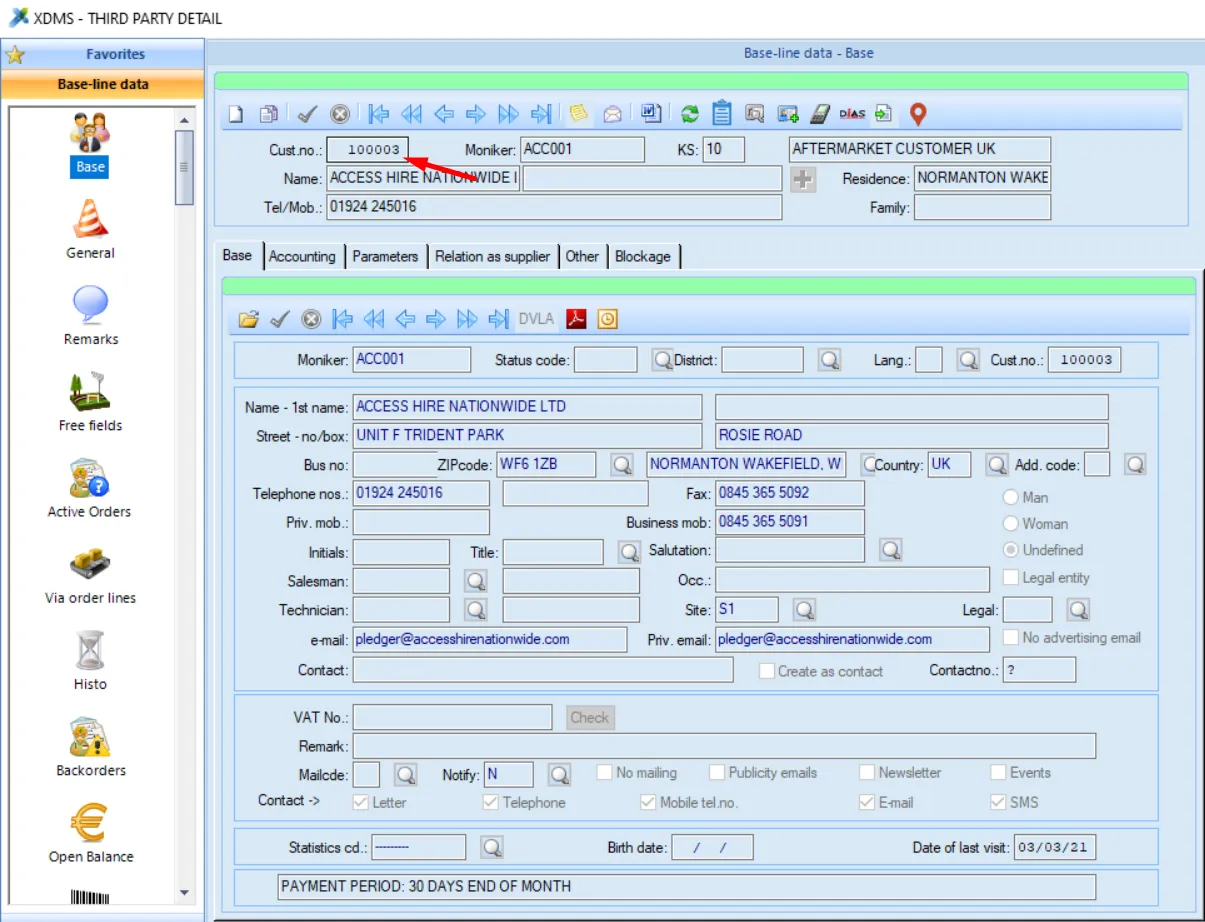Click the cancel X icon in main toolbar
The image size is (1205, 922).
click(340, 114)
